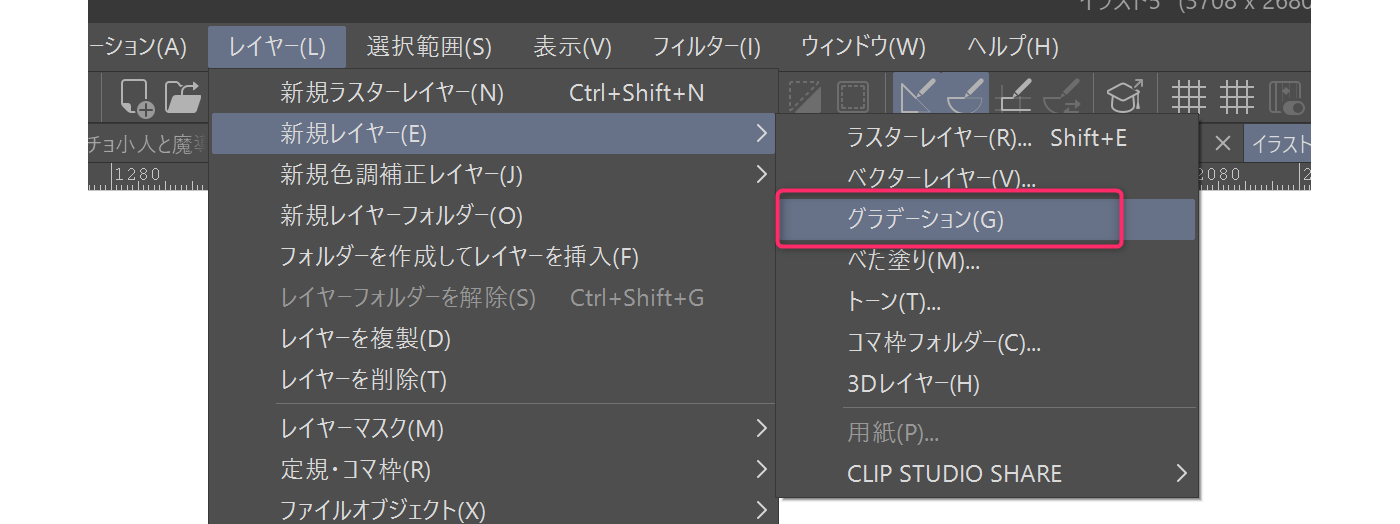
Task: Expand the CLIP STUDIO SHARE submenu
Action: 954,474
